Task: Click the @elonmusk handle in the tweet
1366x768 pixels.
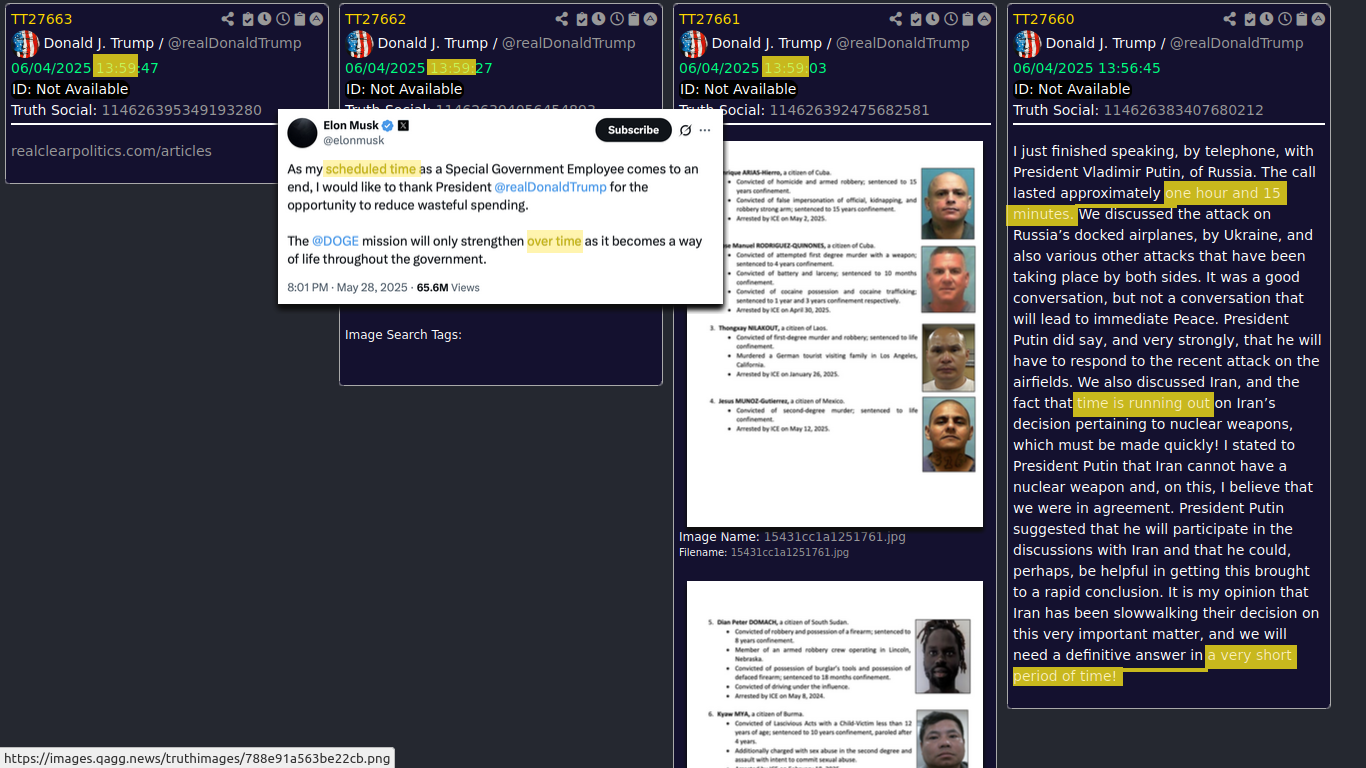Action: (353, 141)
